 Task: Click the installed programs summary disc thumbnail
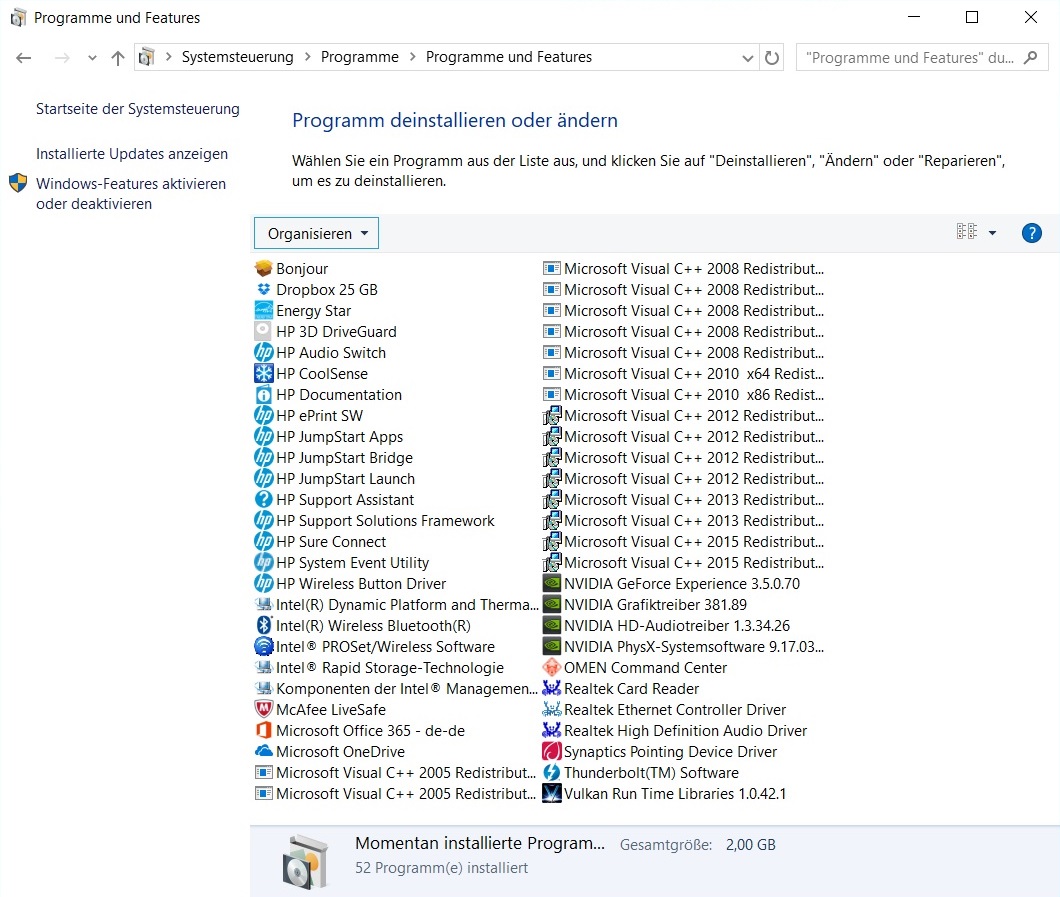tap(306, 860)
